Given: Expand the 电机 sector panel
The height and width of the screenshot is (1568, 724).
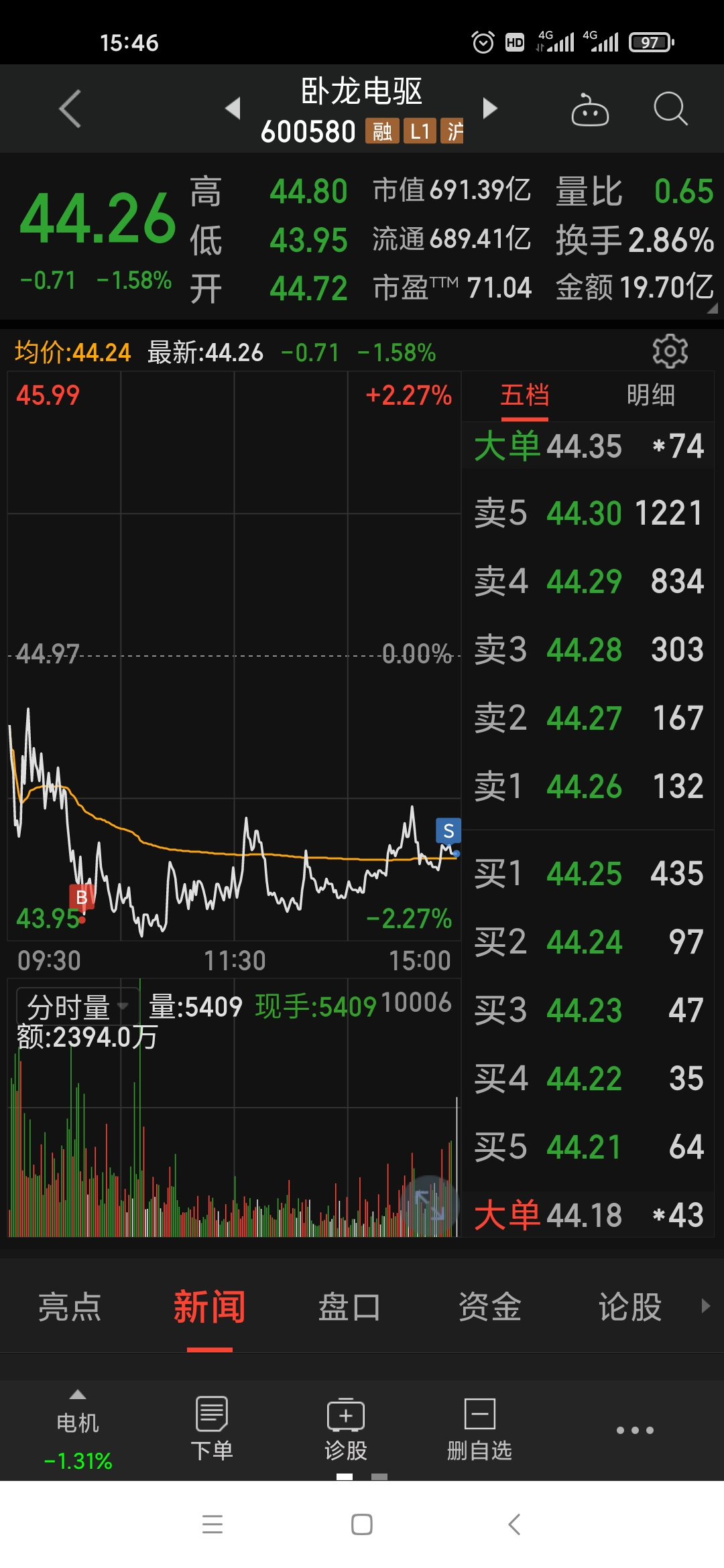Looking at the screenshot, I should click(78, 1430).
